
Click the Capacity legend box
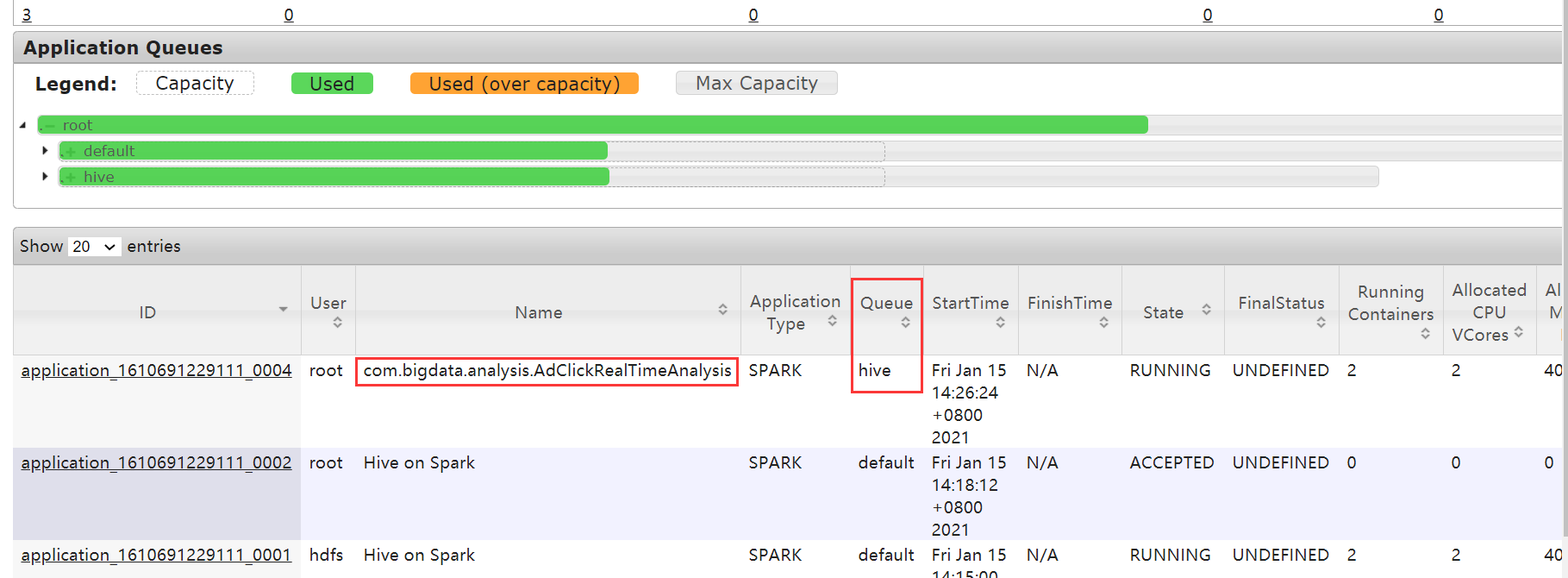(195, 83)
